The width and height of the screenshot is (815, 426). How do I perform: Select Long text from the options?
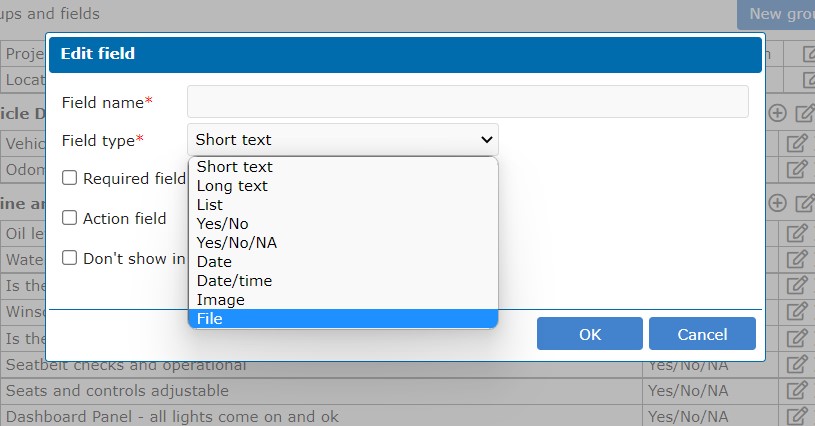[x=232, y=186]
